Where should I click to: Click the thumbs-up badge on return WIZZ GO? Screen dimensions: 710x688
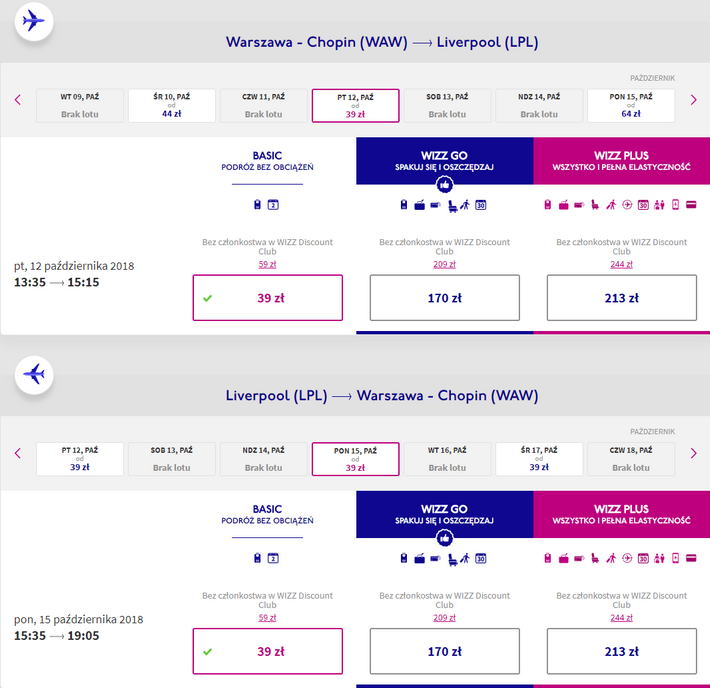[445, 538]
